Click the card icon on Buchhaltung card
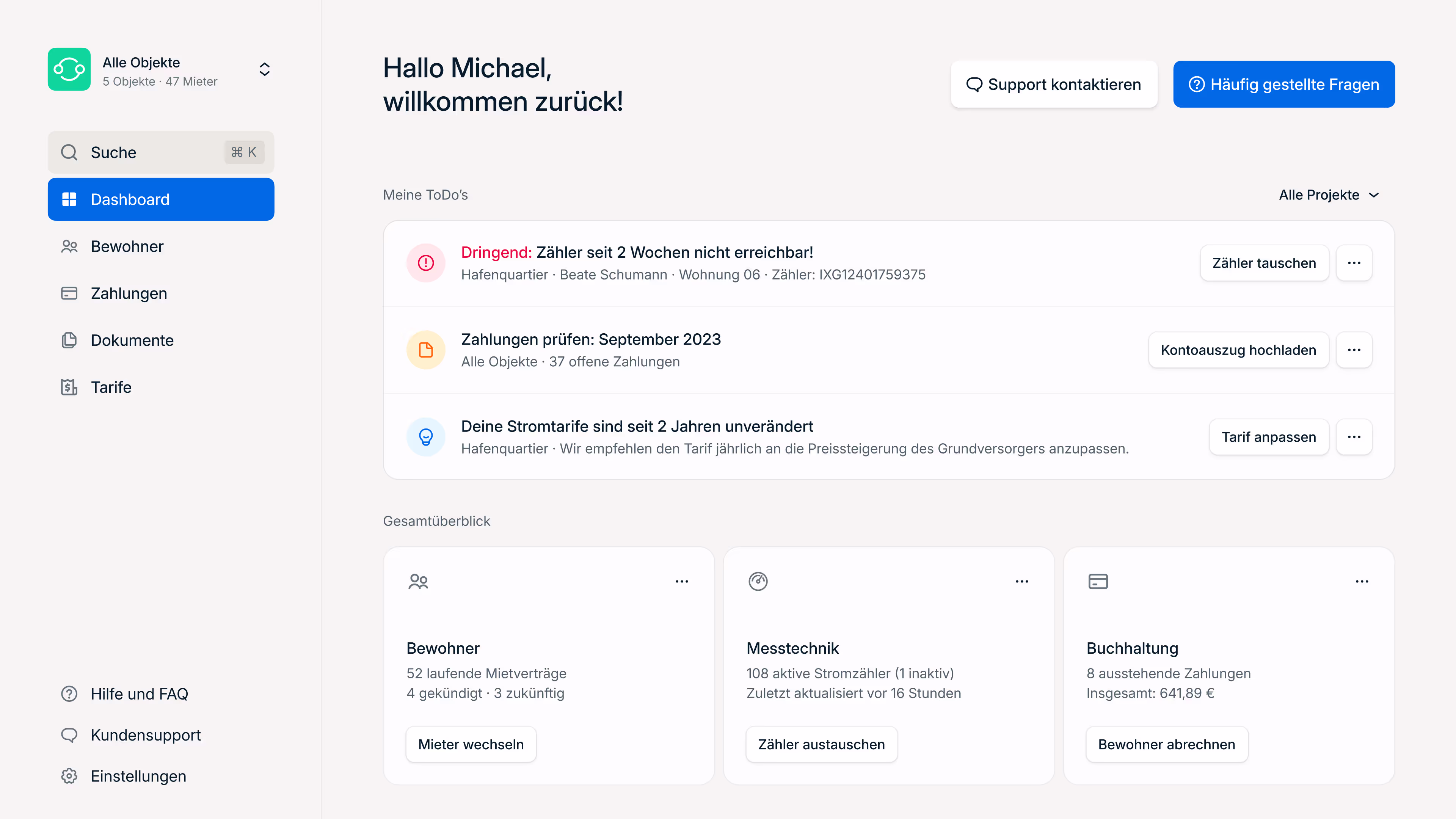This screenshot has height=819, width=1456. (x=1098, y=581)
